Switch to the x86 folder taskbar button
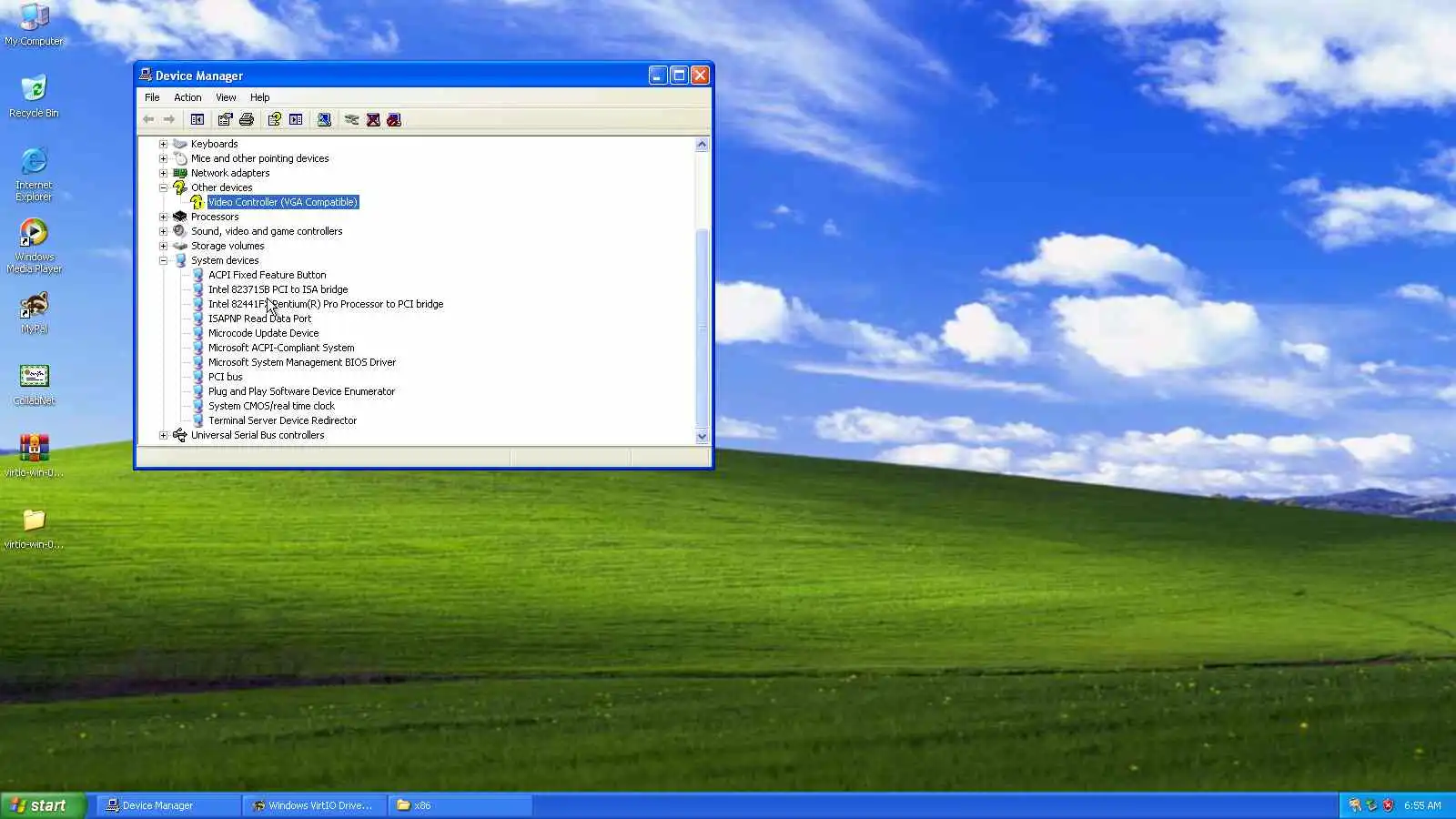Viewport: 1456px width, 819px height. point(460,805)
